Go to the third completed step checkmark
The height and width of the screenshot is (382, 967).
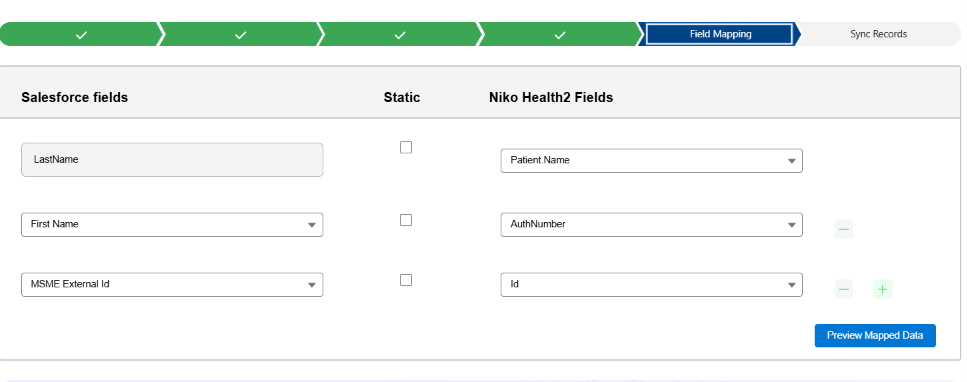point(400,35)
